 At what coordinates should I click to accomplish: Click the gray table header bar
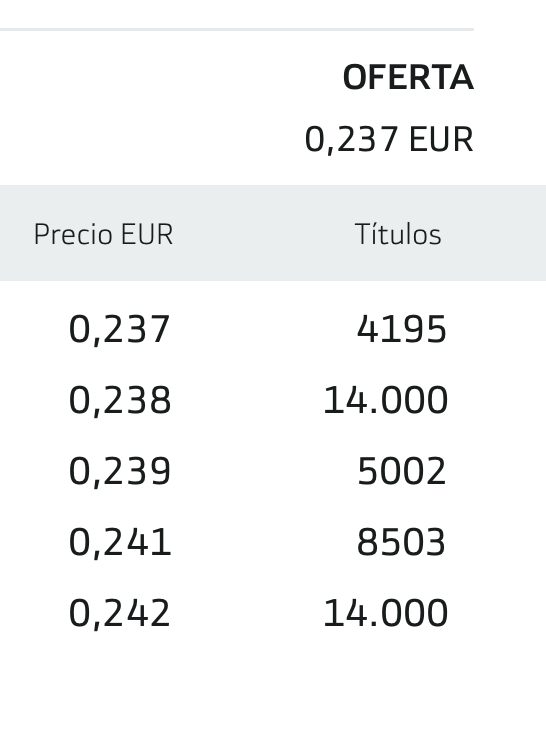click(273, 233)
